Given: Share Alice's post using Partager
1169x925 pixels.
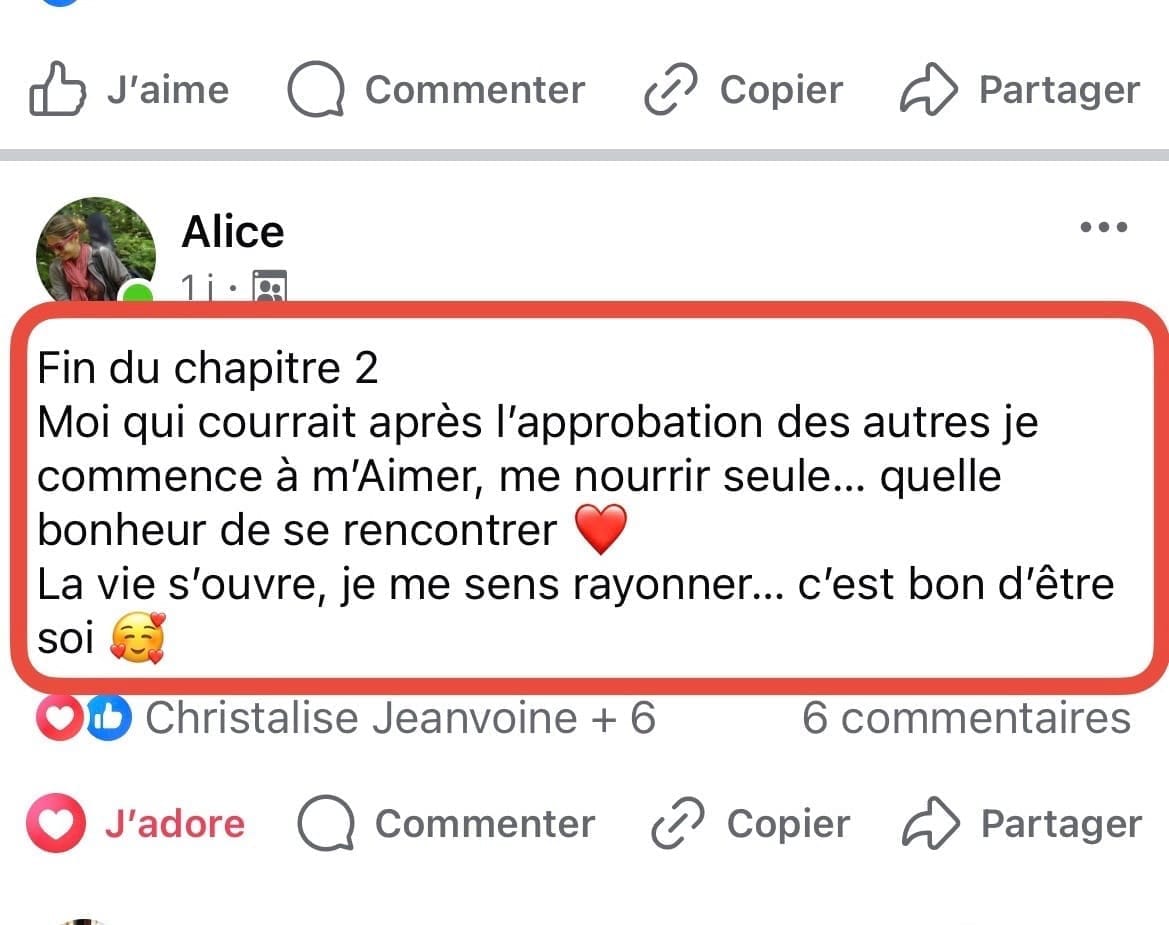Looking at the screenshot, I should (1021, 824).
